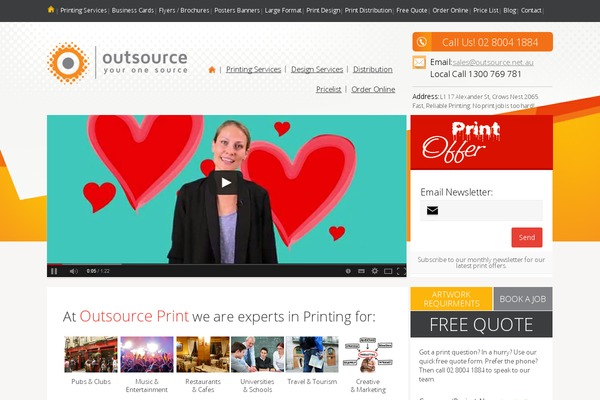The image size is (600, 400).
Task: Click the Call Us phone number button
Action: pos(483,42)
